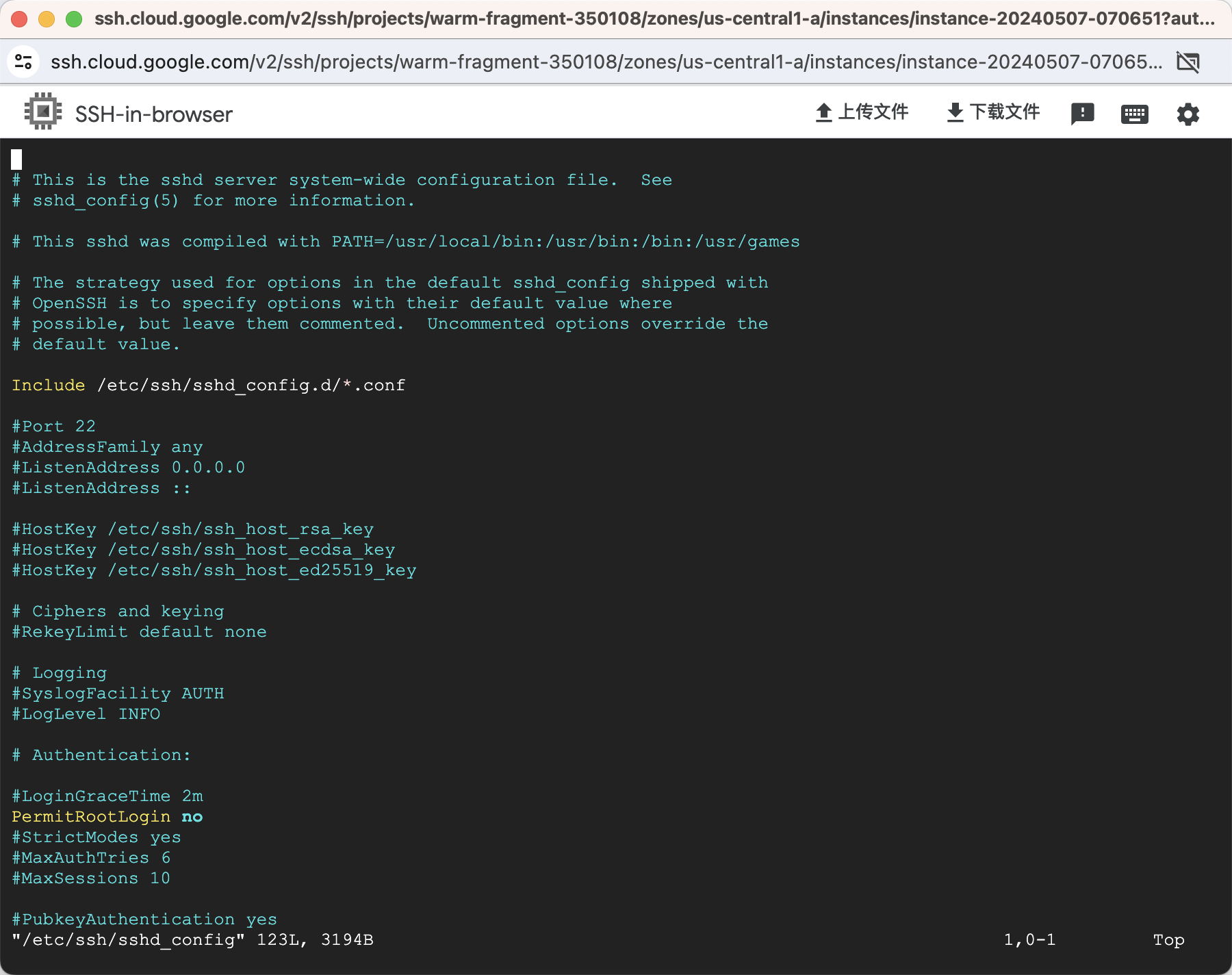Image resolution: width=1232 pixels, height=975 pixels.
Task: Click the '/etc/ssh/sshd_config.d/*.conf' path
Action: (251, 385)
